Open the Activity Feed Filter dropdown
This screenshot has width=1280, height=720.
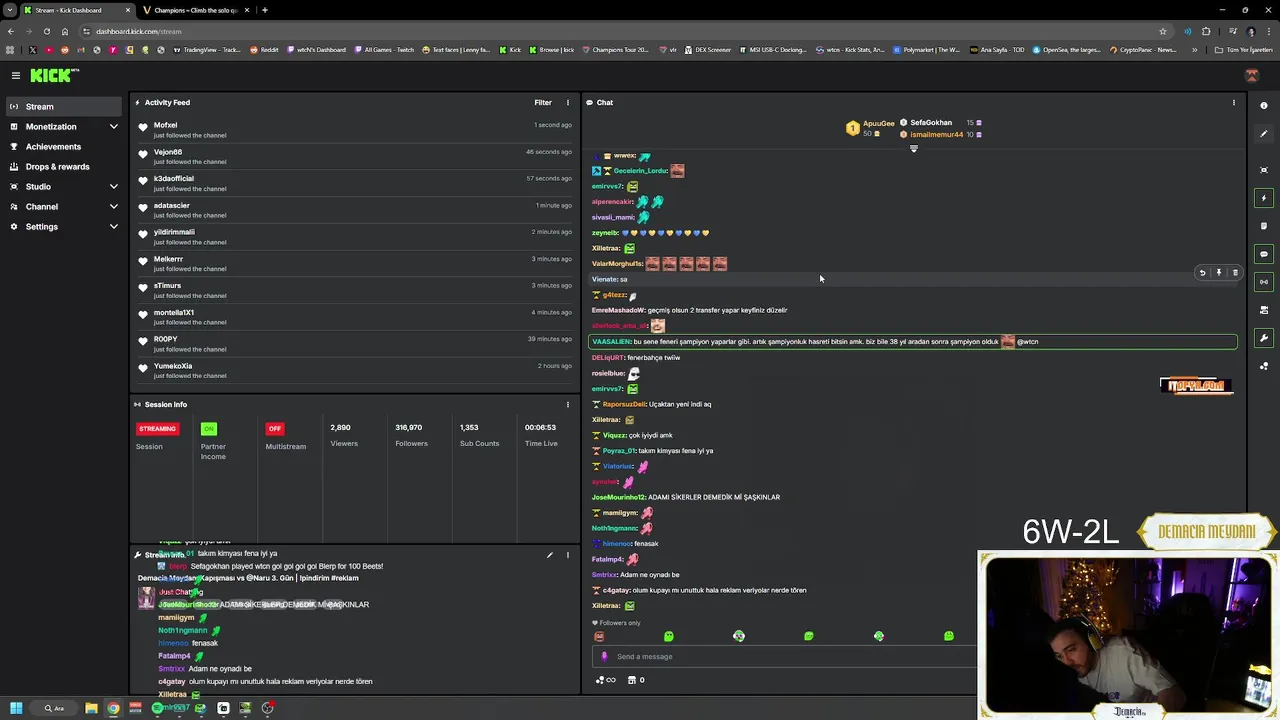(x=543, y=102)
